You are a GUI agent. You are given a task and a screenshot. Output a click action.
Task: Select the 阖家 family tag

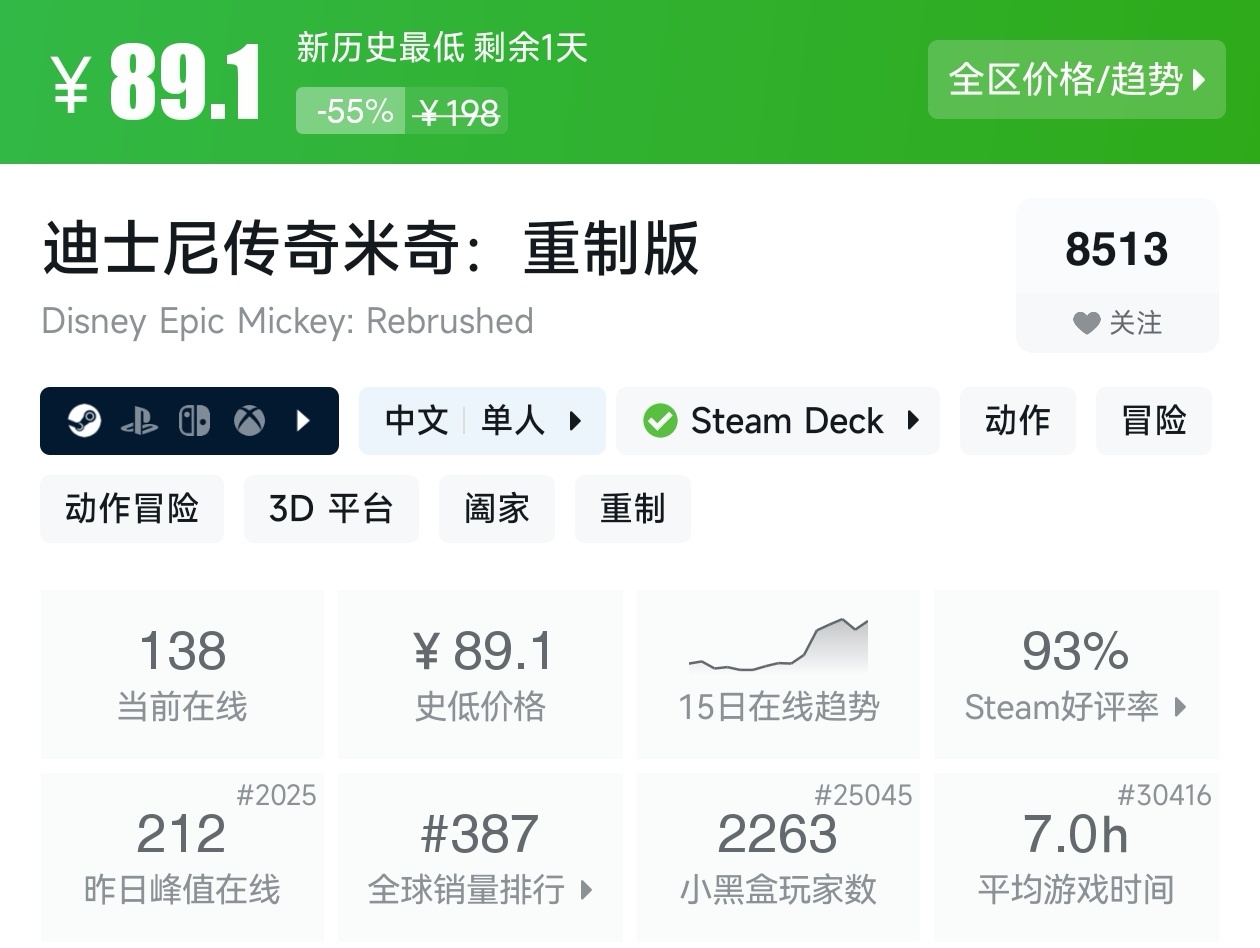coord(497,509)
